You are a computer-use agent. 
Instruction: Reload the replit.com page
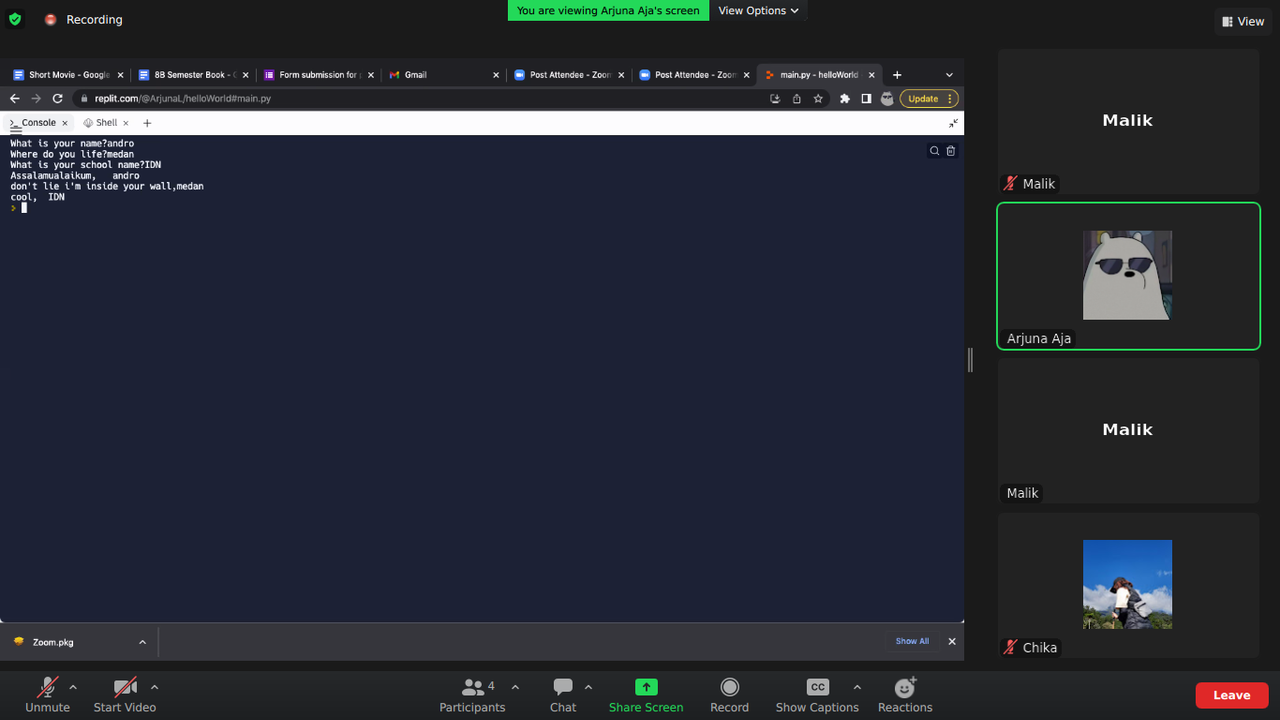pos(57,98)
